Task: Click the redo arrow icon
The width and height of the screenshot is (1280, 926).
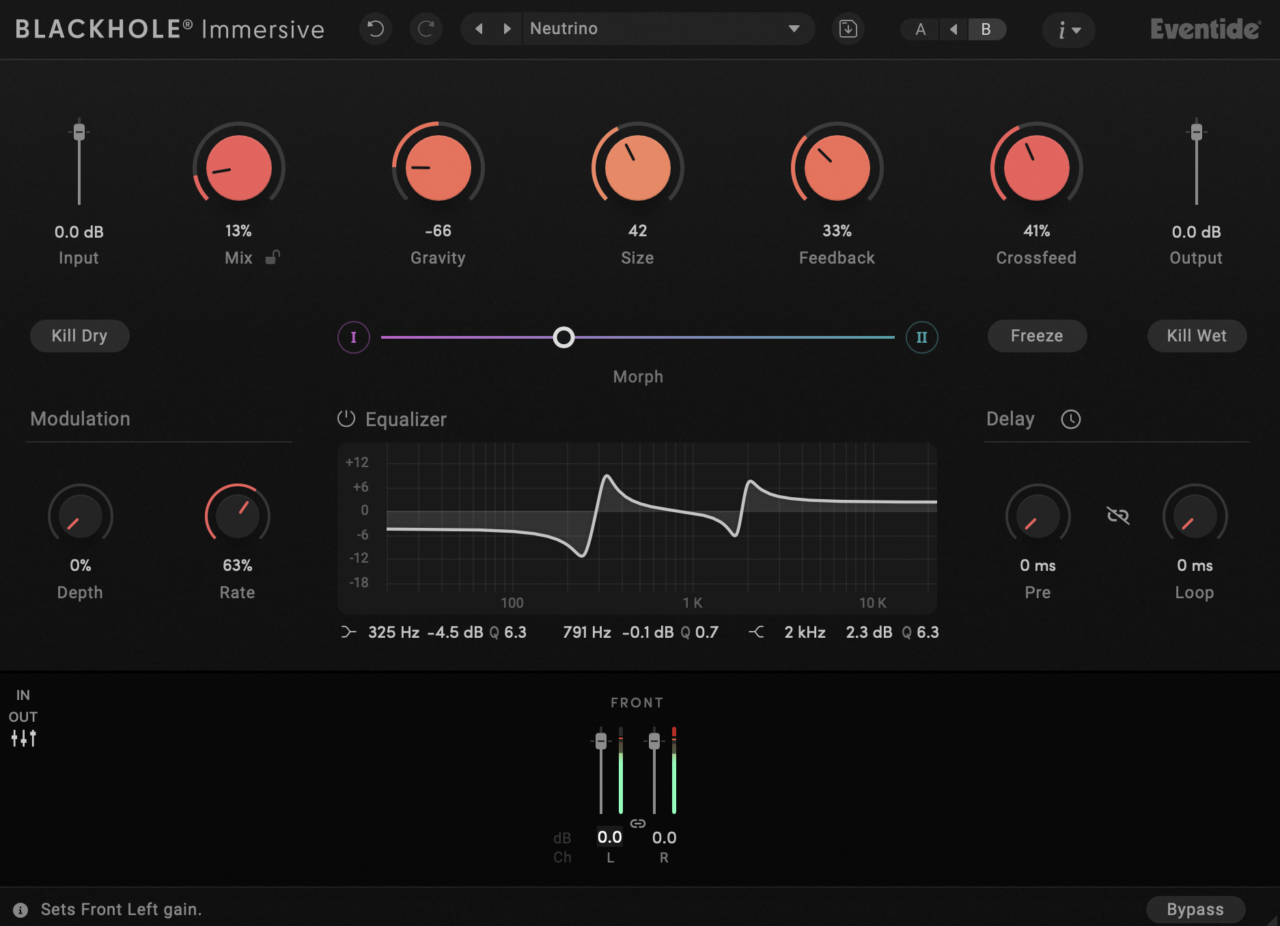Action: tap(427, 29)
